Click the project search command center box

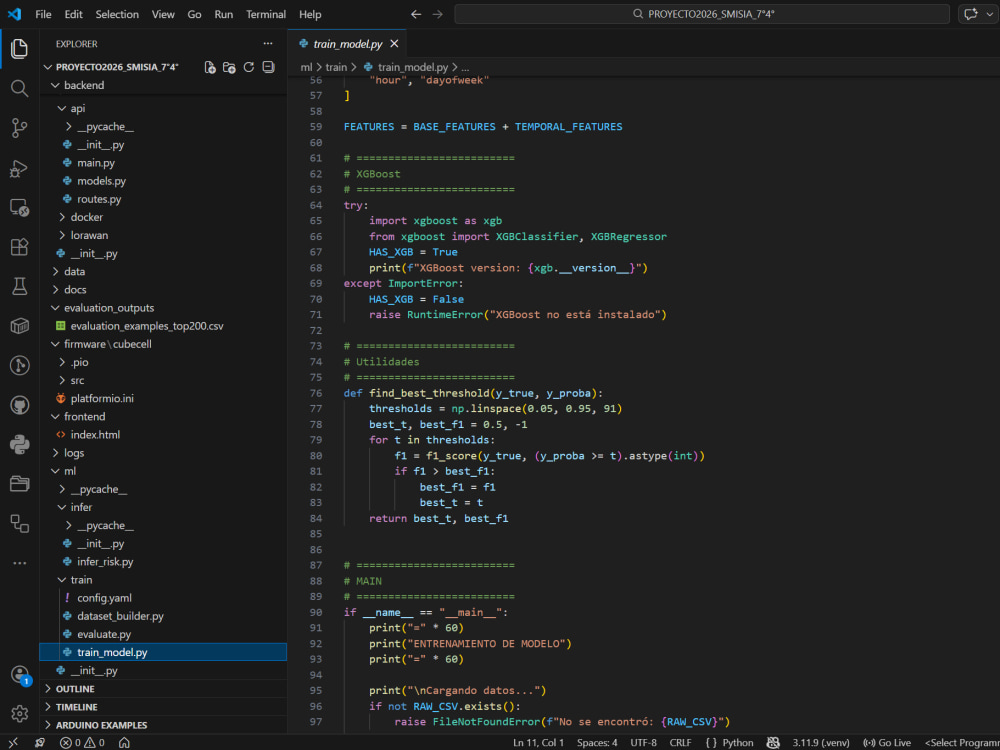pyautogui.click(x=702, y=14)
